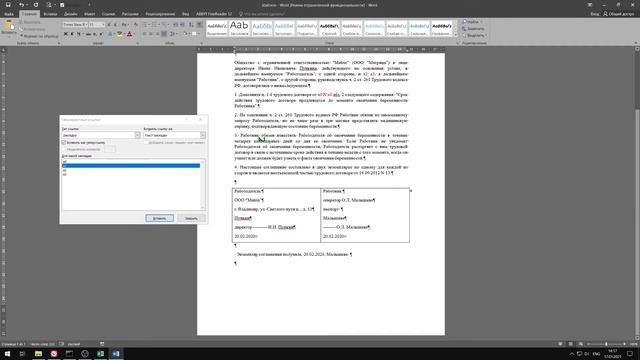Open the font color dropdown arrow
Viewport: 640px width, 360px height.
coord(134,34)
